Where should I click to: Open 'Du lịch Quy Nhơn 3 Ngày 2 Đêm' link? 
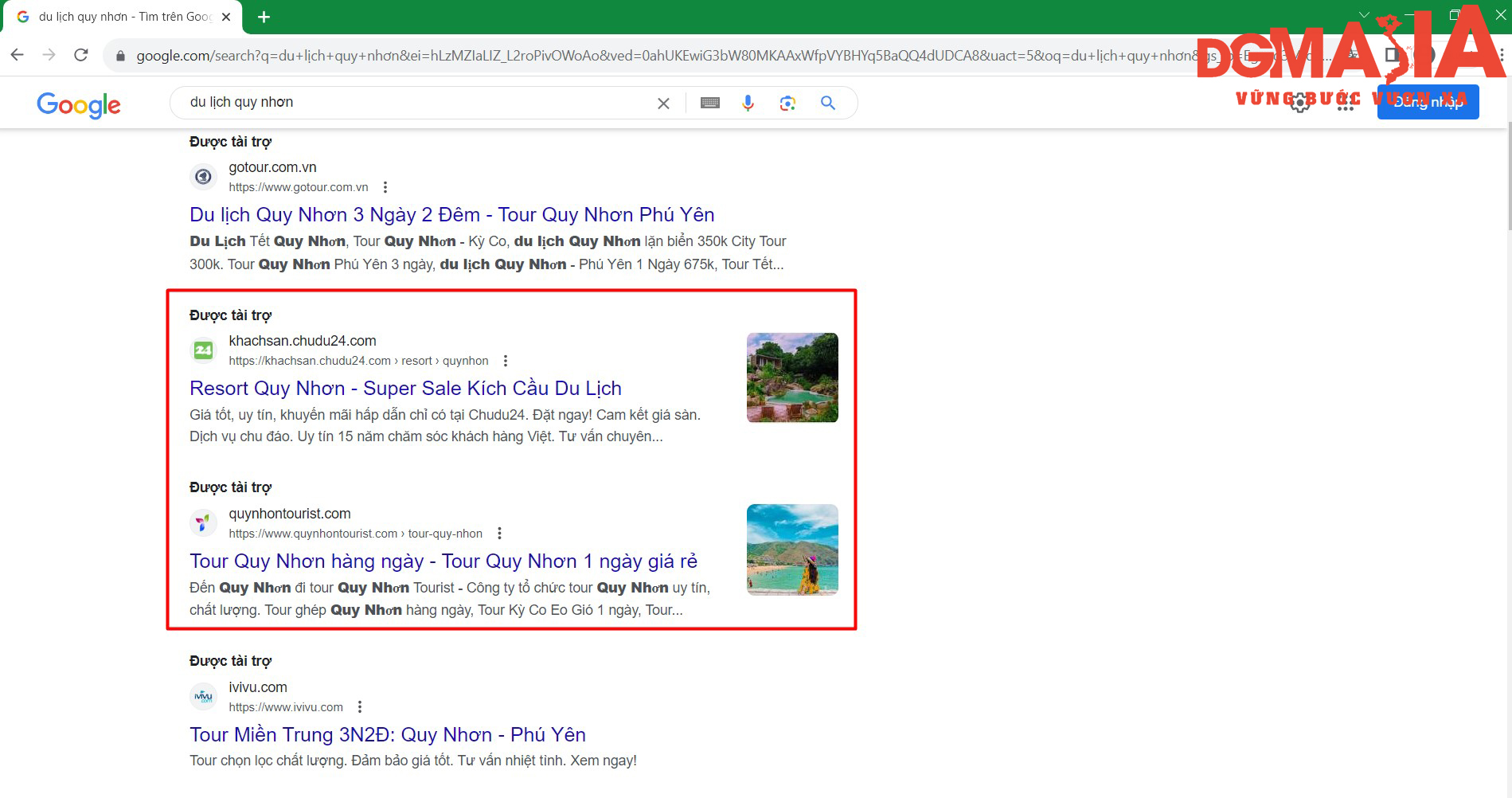coord(451,215)
